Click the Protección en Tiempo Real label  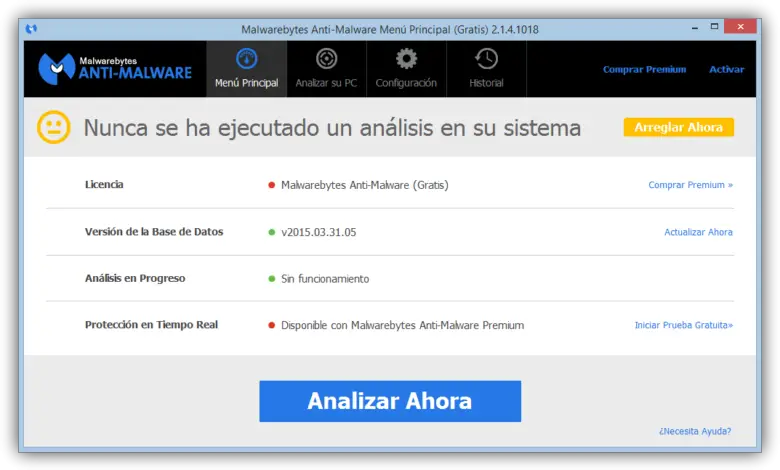(x=151, y=325)
